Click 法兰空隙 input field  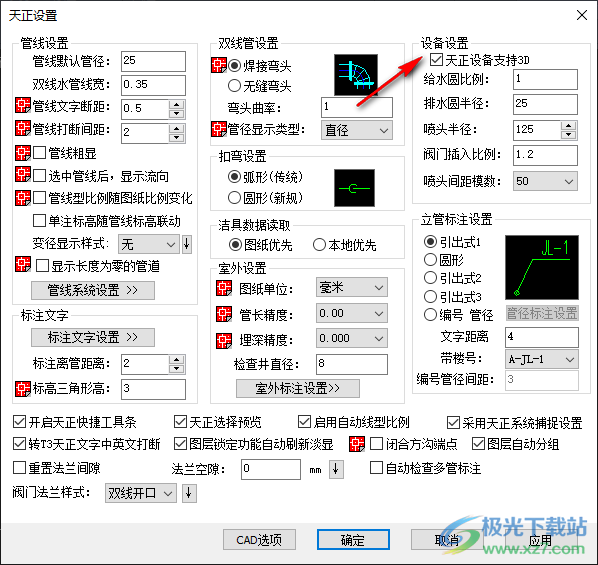point(271,469)
